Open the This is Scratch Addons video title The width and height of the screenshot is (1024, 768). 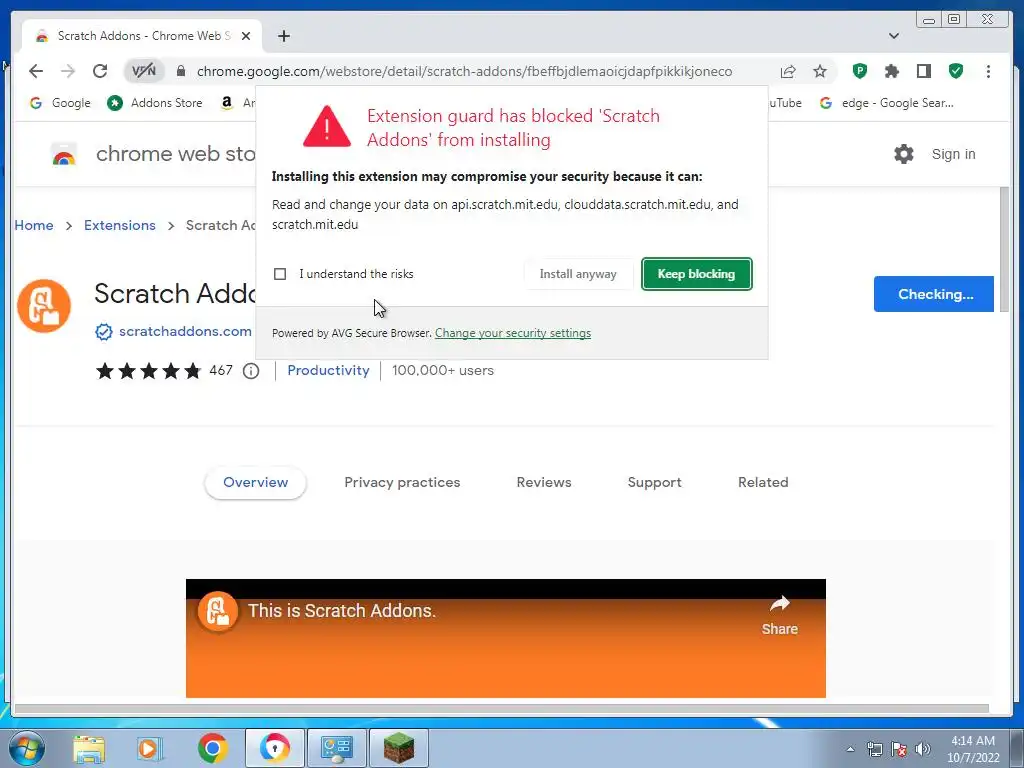[x=342, y=611]
